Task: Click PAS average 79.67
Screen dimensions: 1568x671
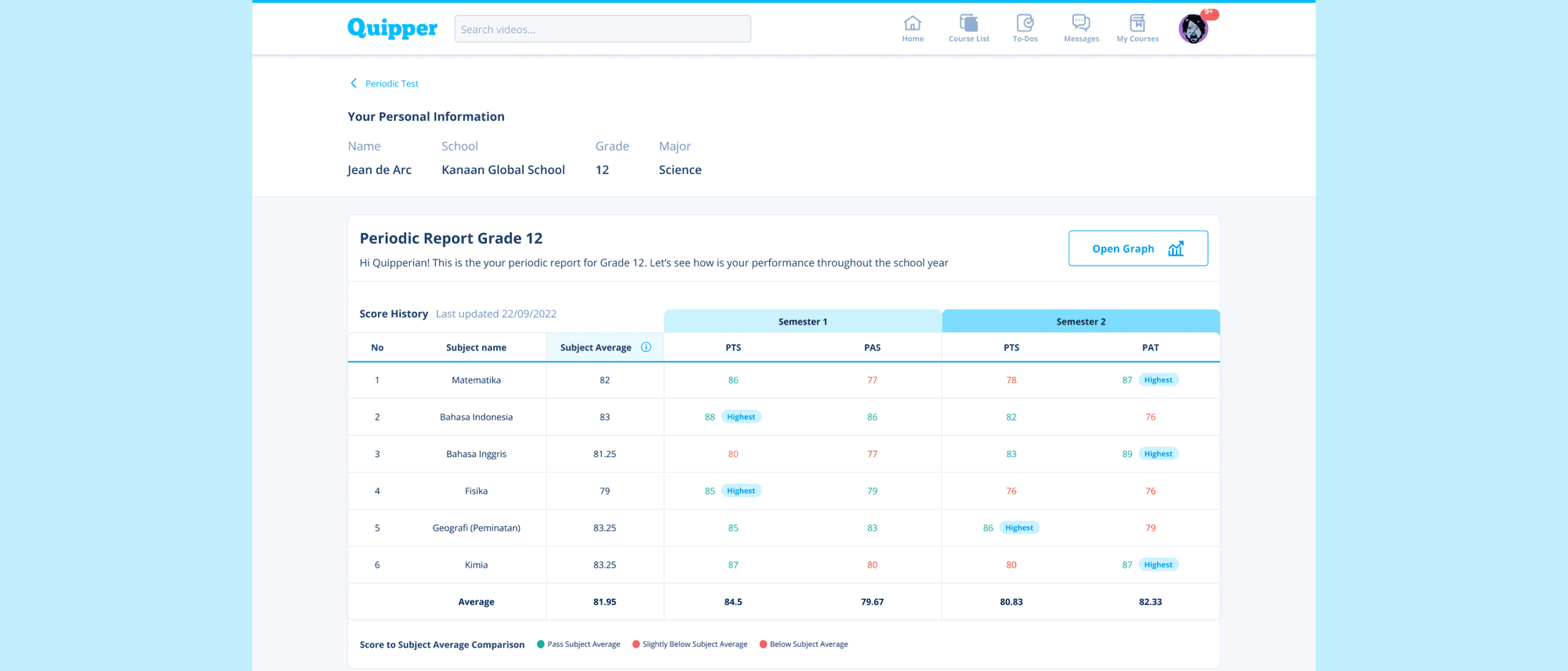Action: (x=872, y=602)
